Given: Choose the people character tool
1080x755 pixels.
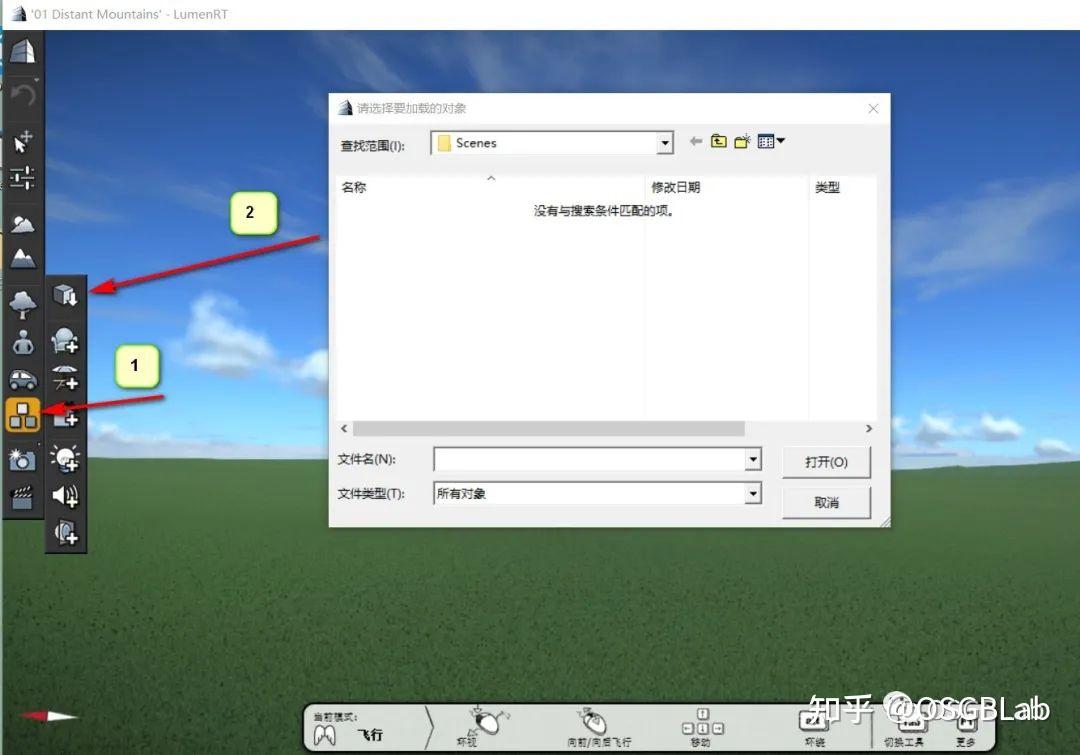Looking at the screenshot, I should (x=22, y=342).
